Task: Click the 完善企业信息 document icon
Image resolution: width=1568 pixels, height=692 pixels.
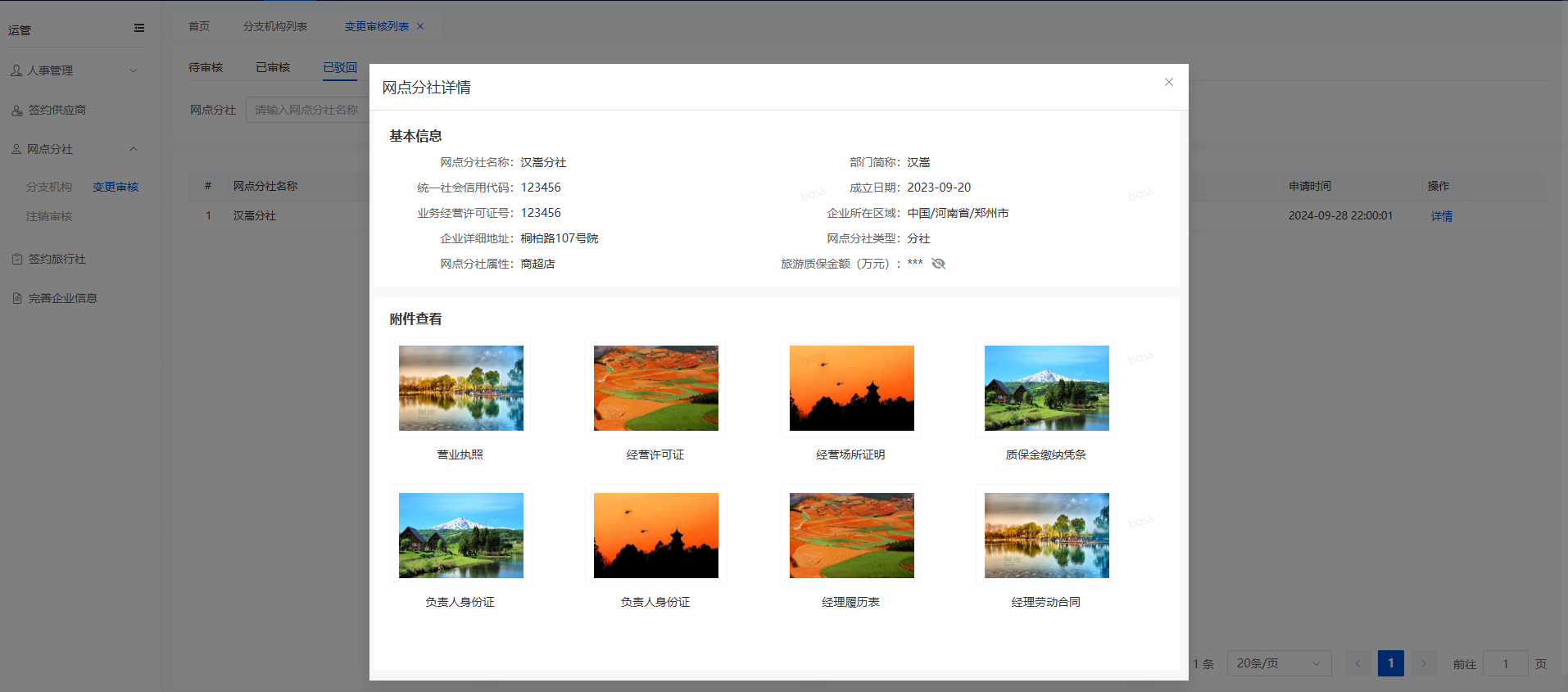Action: tap(16, 298)
